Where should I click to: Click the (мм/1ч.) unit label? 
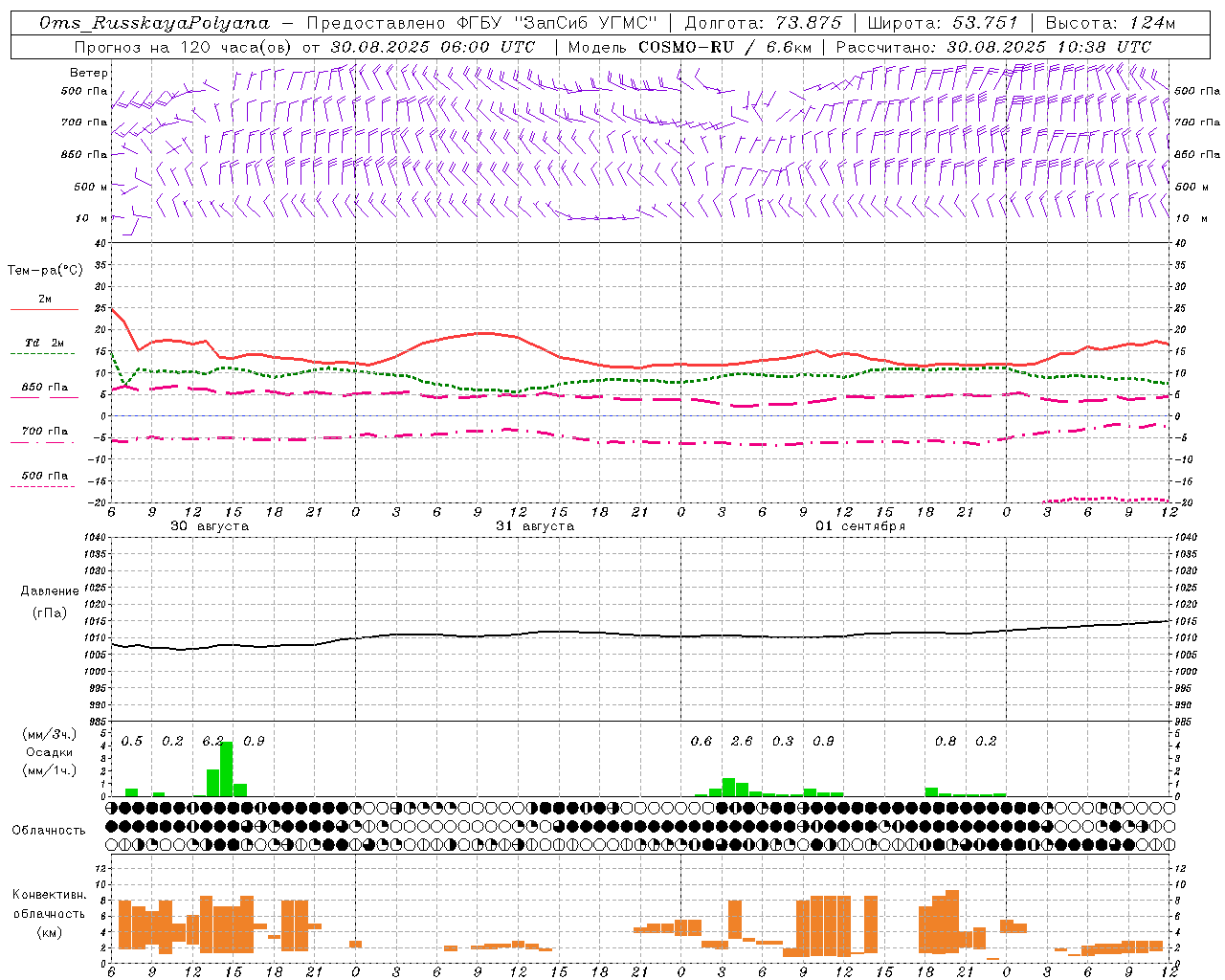50,770
